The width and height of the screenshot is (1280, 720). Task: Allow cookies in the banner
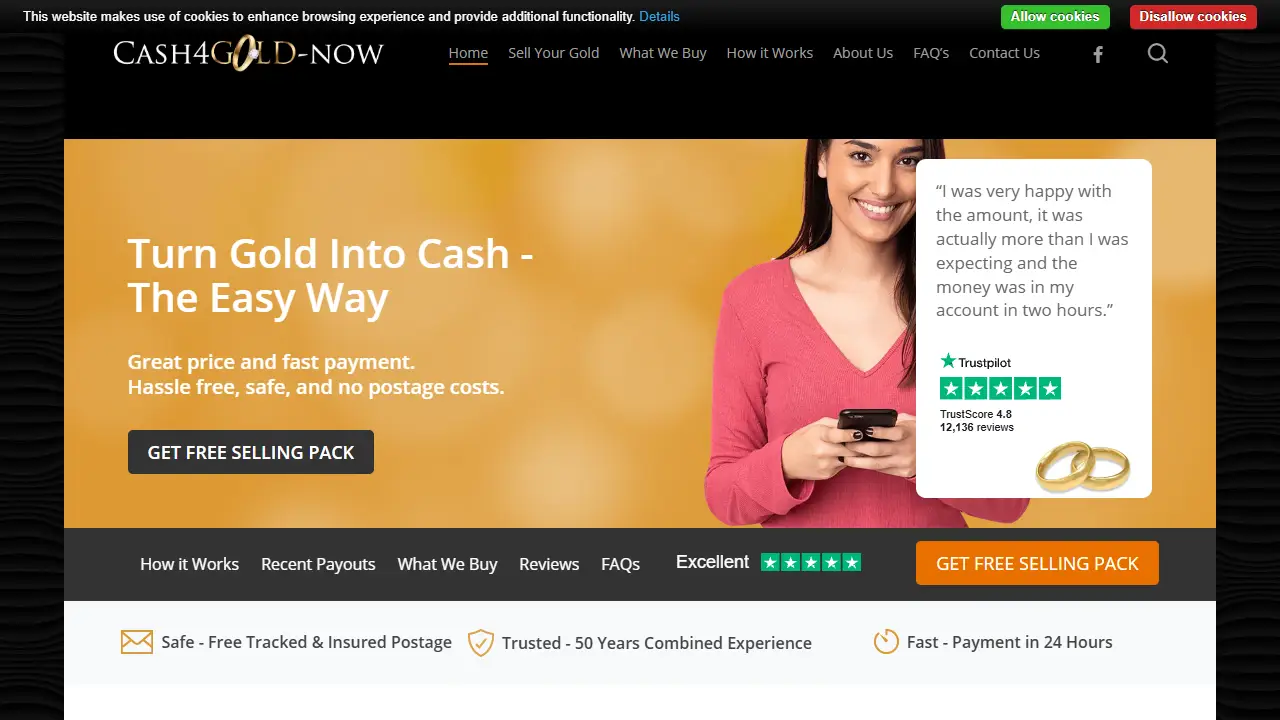[1055, 16]
